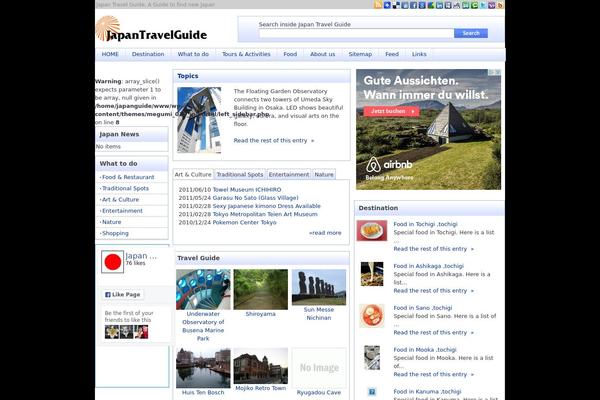
Task: Open Shopping sidebar link
Action: tap(115, 233)
